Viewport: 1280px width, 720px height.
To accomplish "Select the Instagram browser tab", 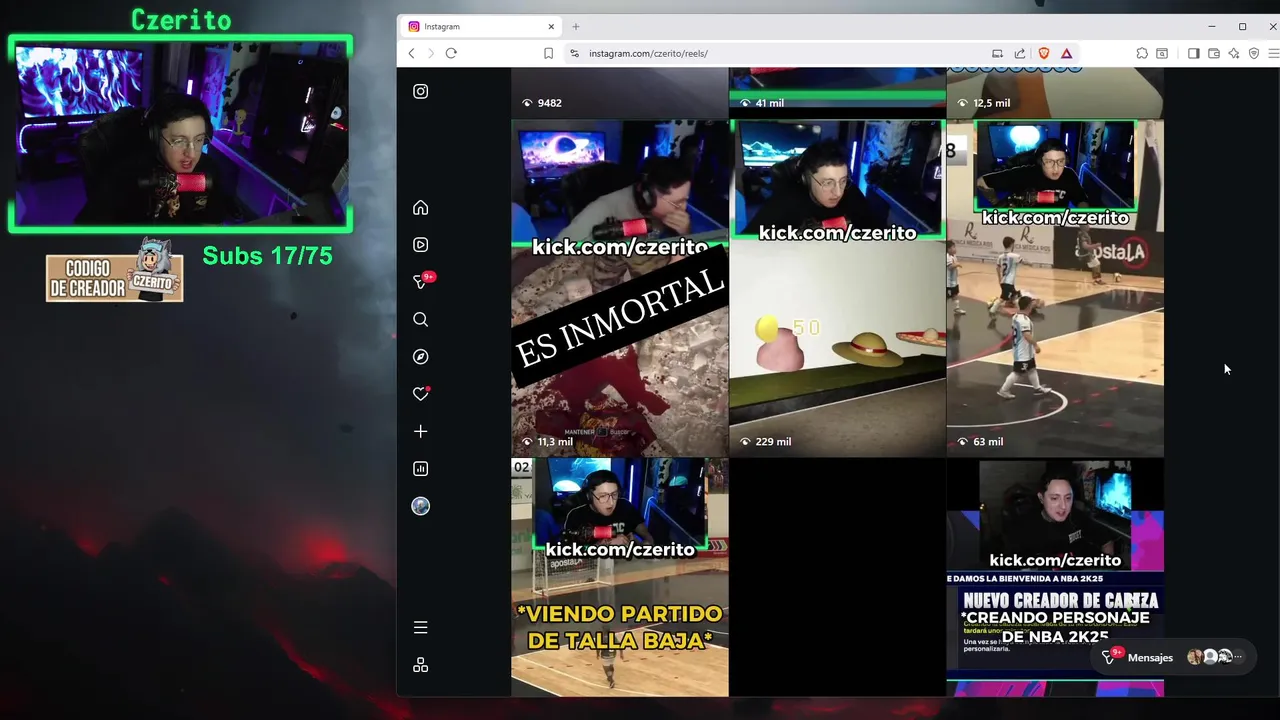I will coord(480,26).
